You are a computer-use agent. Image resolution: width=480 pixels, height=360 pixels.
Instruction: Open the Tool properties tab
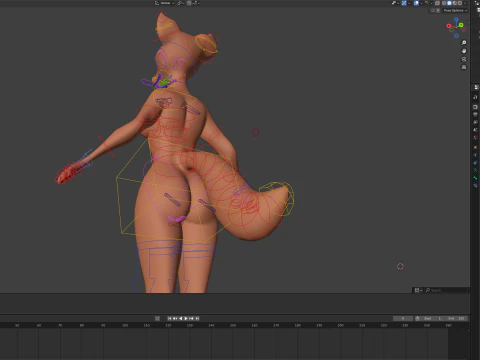click(475, 97)
